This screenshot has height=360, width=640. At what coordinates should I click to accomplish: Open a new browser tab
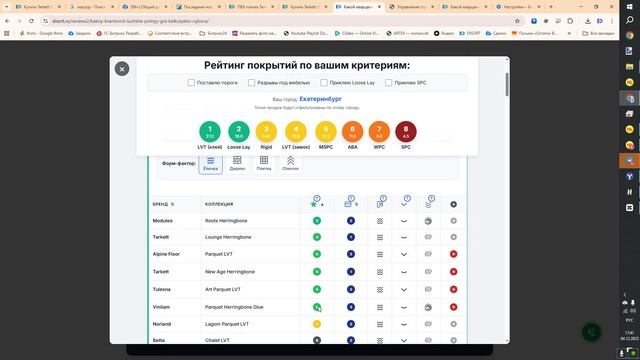point(551,7)
